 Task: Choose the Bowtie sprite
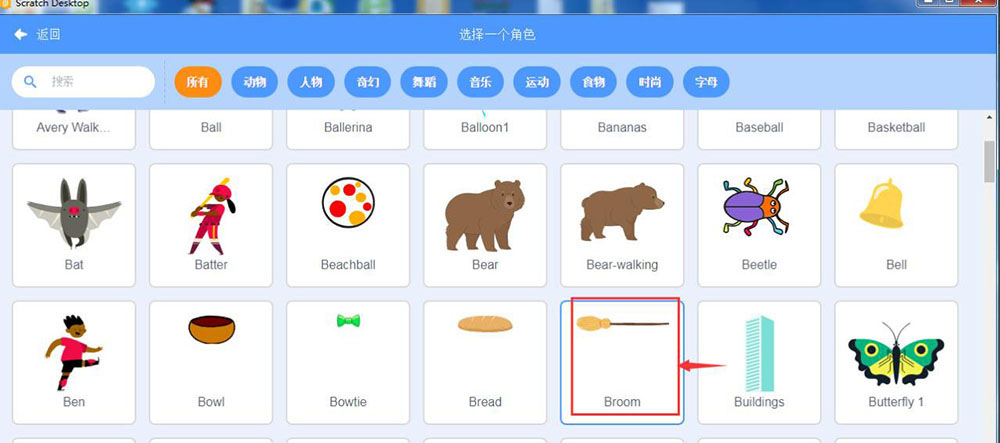[348, 363]
